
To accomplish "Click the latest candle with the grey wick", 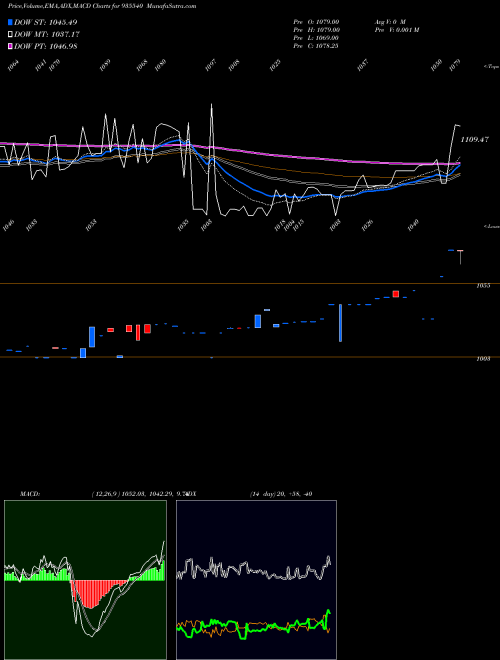I will 460,257.
